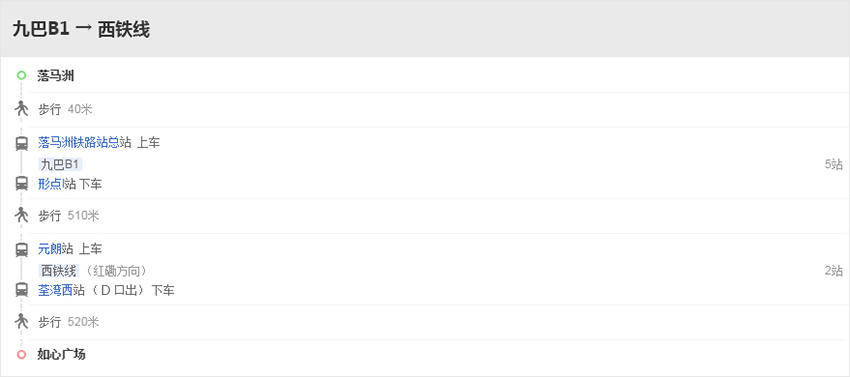Viewport: 850px width, 377px height.
Task: Click the train icon beside 荃湾西站 下车
Action: point(22,290)
